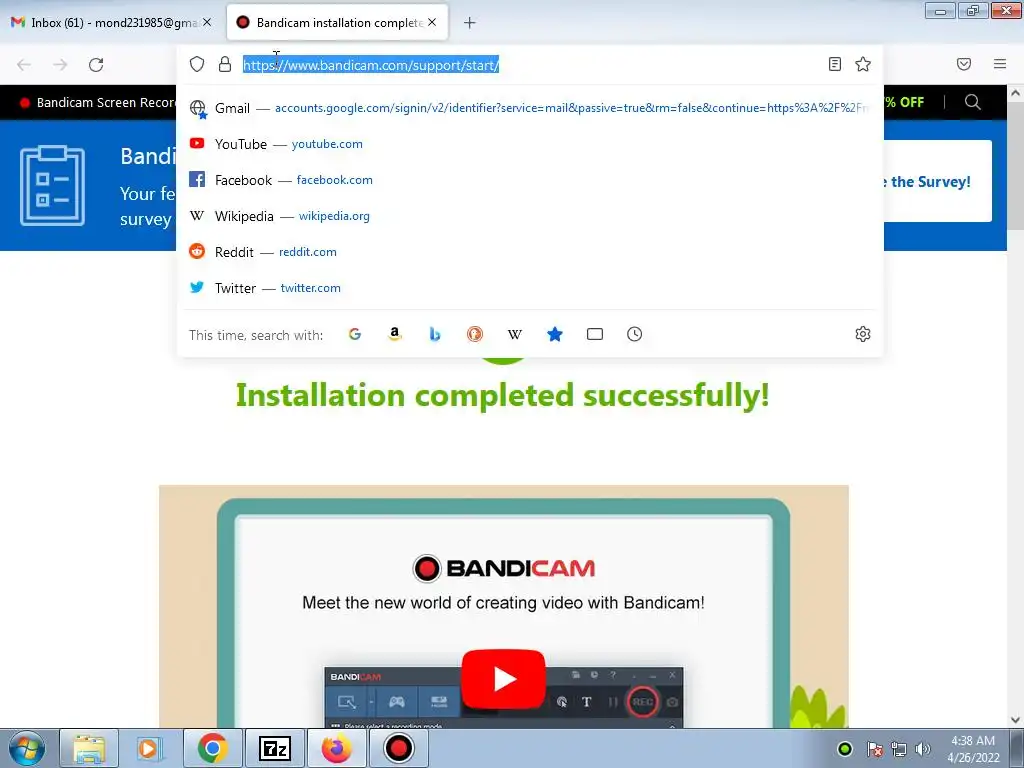Open search settings gear in dropdown
This screenshot has height=768, width=1024.
(x=863, y=334)
